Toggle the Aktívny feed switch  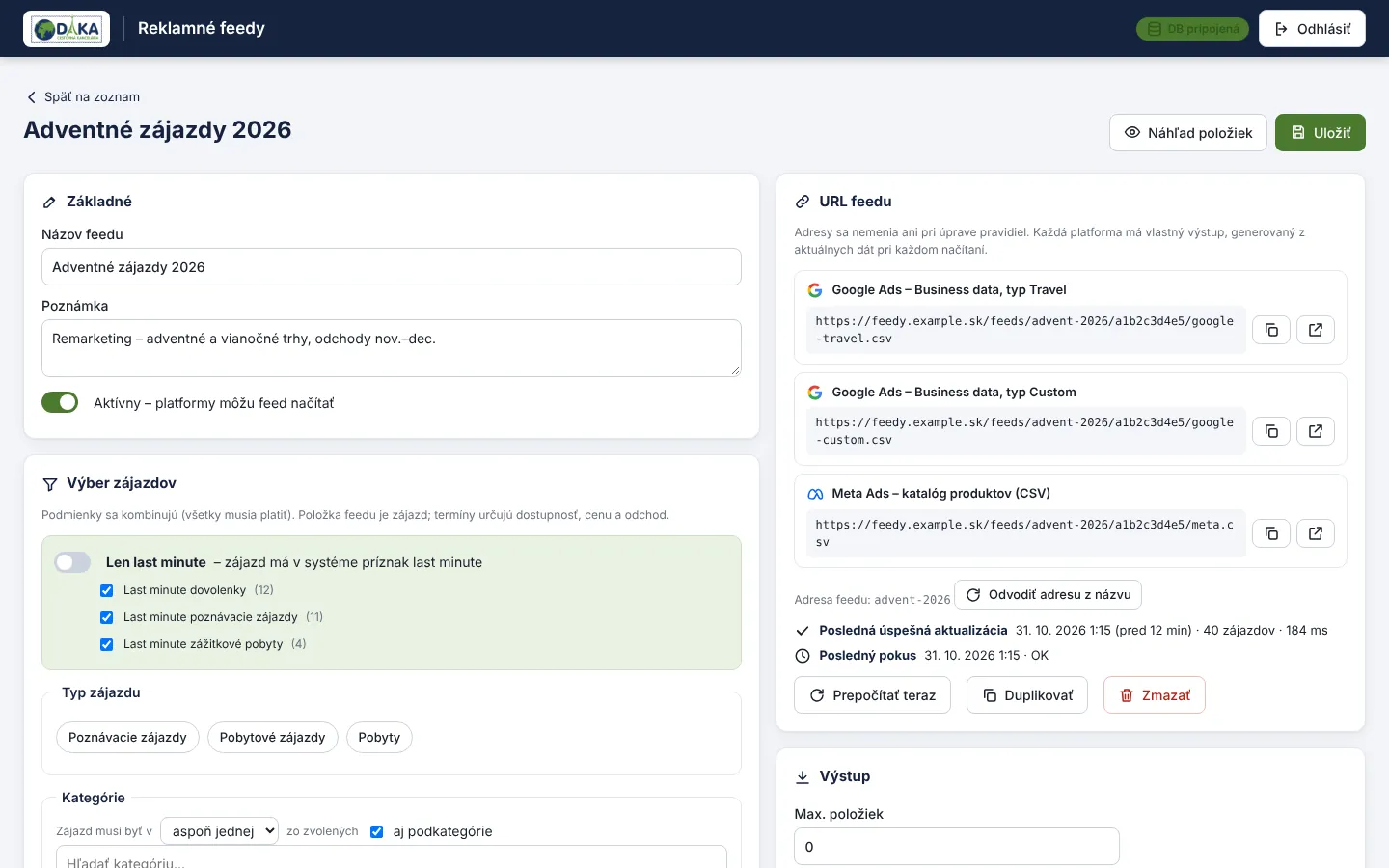pyautogui.click(x=60, y=402)
